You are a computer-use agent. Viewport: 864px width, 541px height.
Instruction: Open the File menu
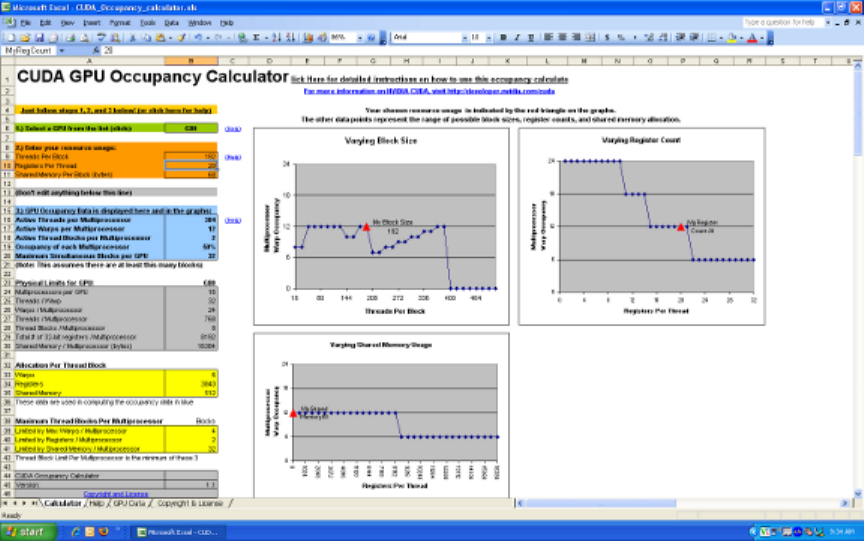(x=25, y=23)
